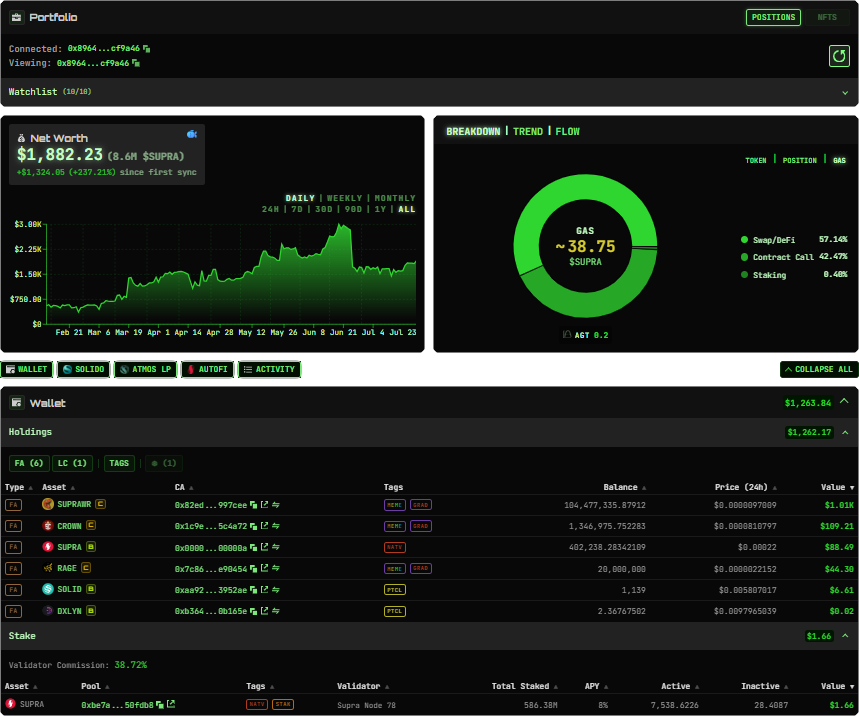Image resolution: width=859 pixels, height=716 pixels.
Task: Open stake pool external link
Action: tap(171, 704)
